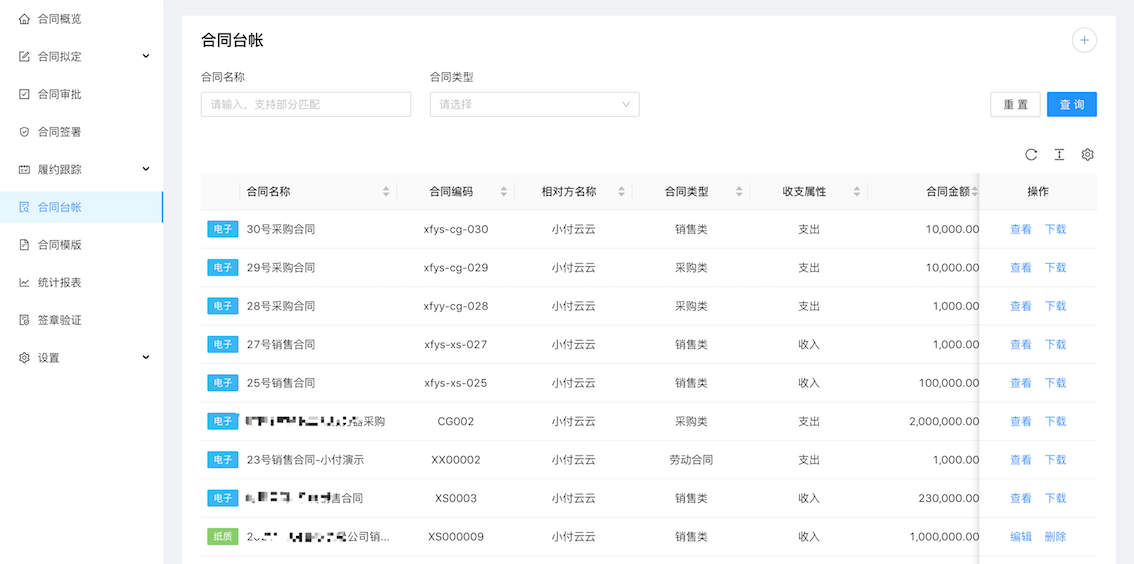Screen dimensions: 1134x564
Task: Sort by 合同编码 column arrows
Action: coord(504,192)
